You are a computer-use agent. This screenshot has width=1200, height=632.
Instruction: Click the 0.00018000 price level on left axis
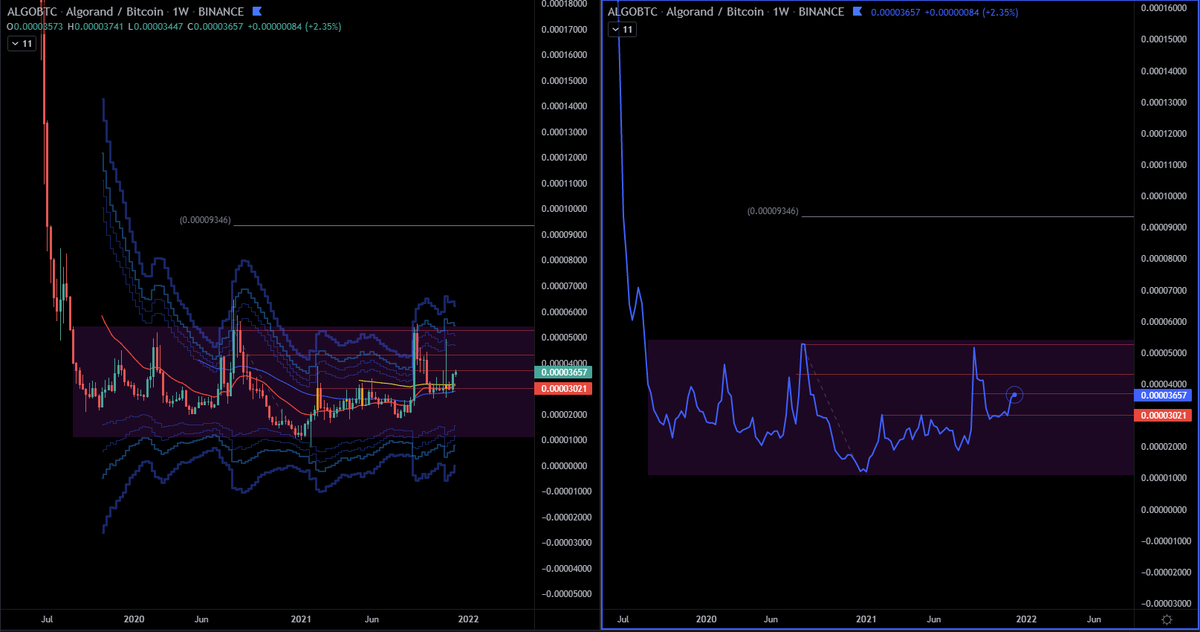click(565, 4)
